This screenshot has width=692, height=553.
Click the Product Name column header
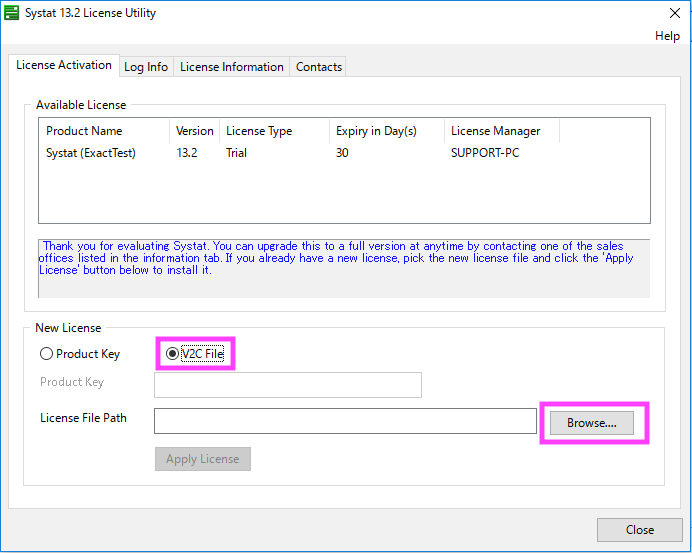[104, 131]
